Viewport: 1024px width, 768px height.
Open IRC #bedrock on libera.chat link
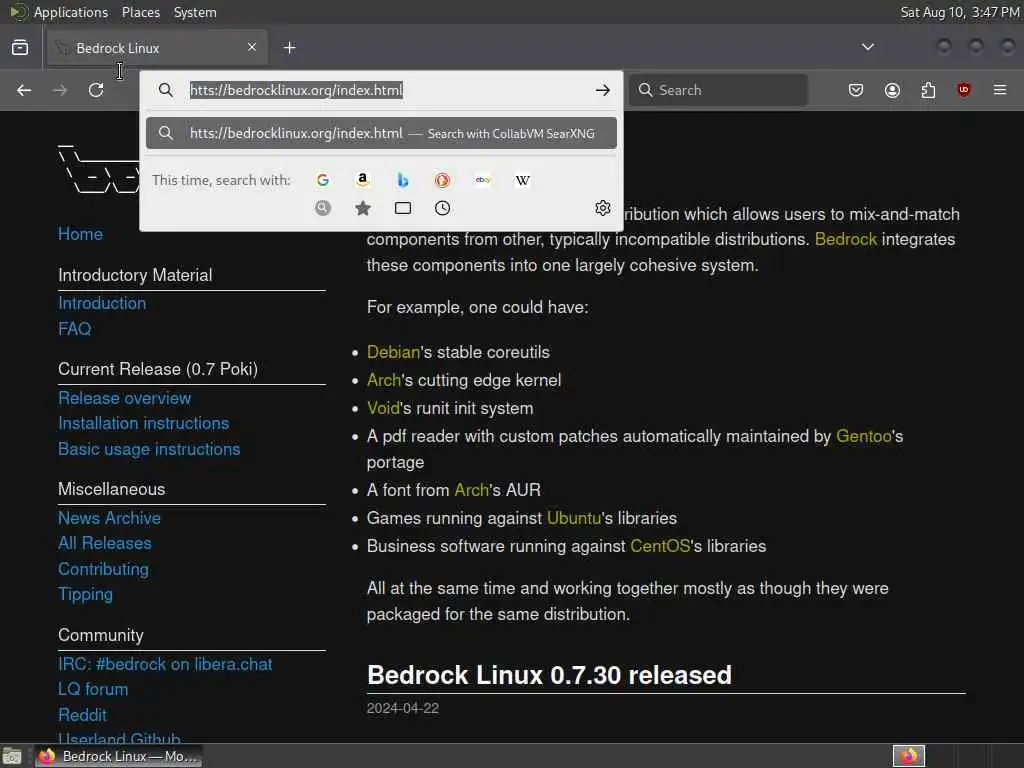pos(165,664)
